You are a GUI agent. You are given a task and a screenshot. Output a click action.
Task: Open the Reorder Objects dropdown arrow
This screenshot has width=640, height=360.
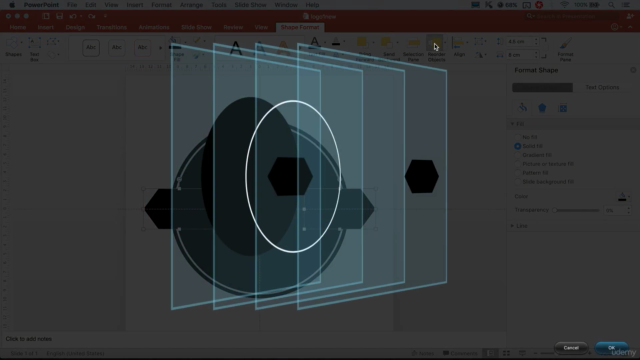pos(445,42)
